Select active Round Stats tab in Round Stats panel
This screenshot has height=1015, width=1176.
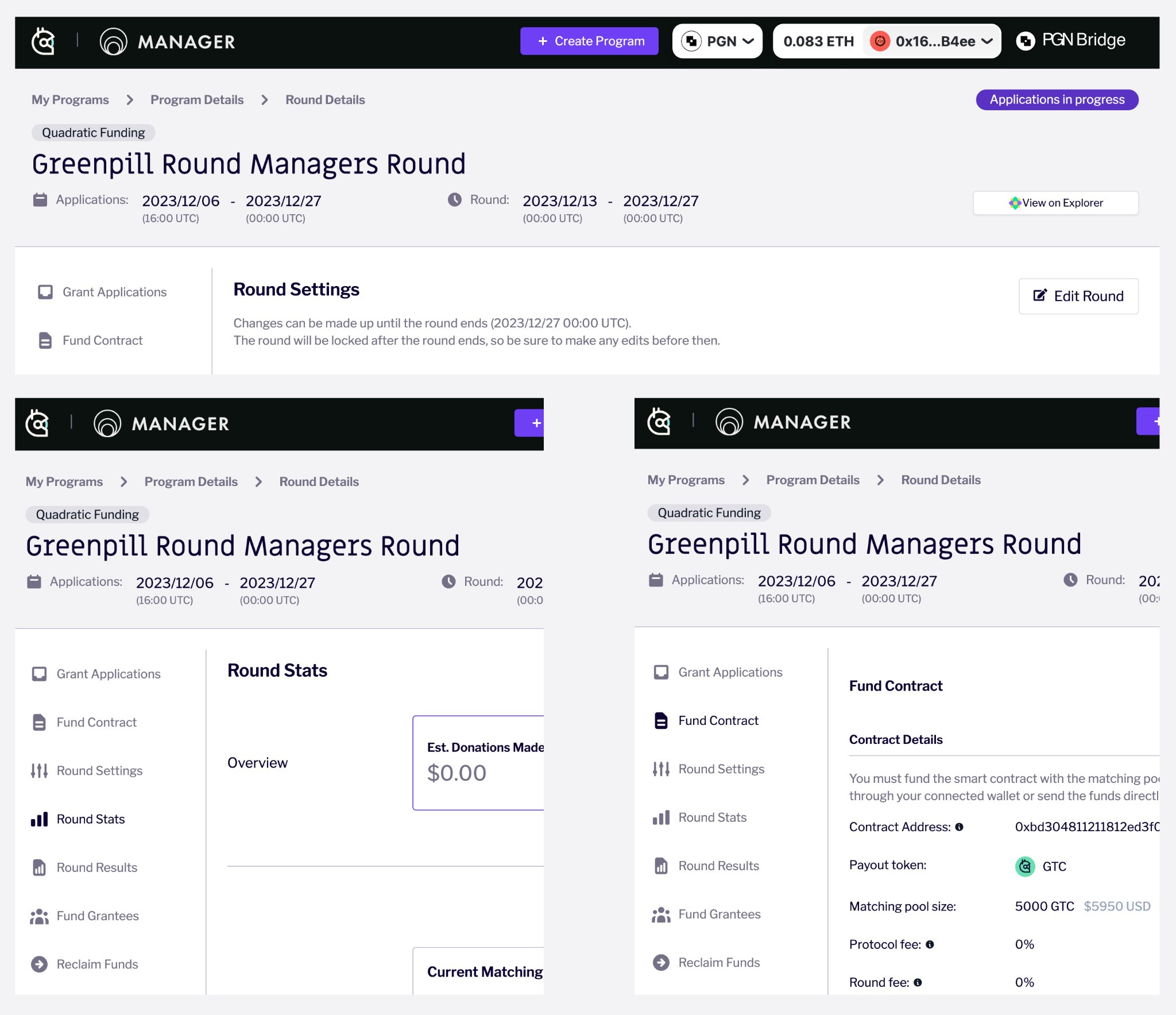point(78,819)
